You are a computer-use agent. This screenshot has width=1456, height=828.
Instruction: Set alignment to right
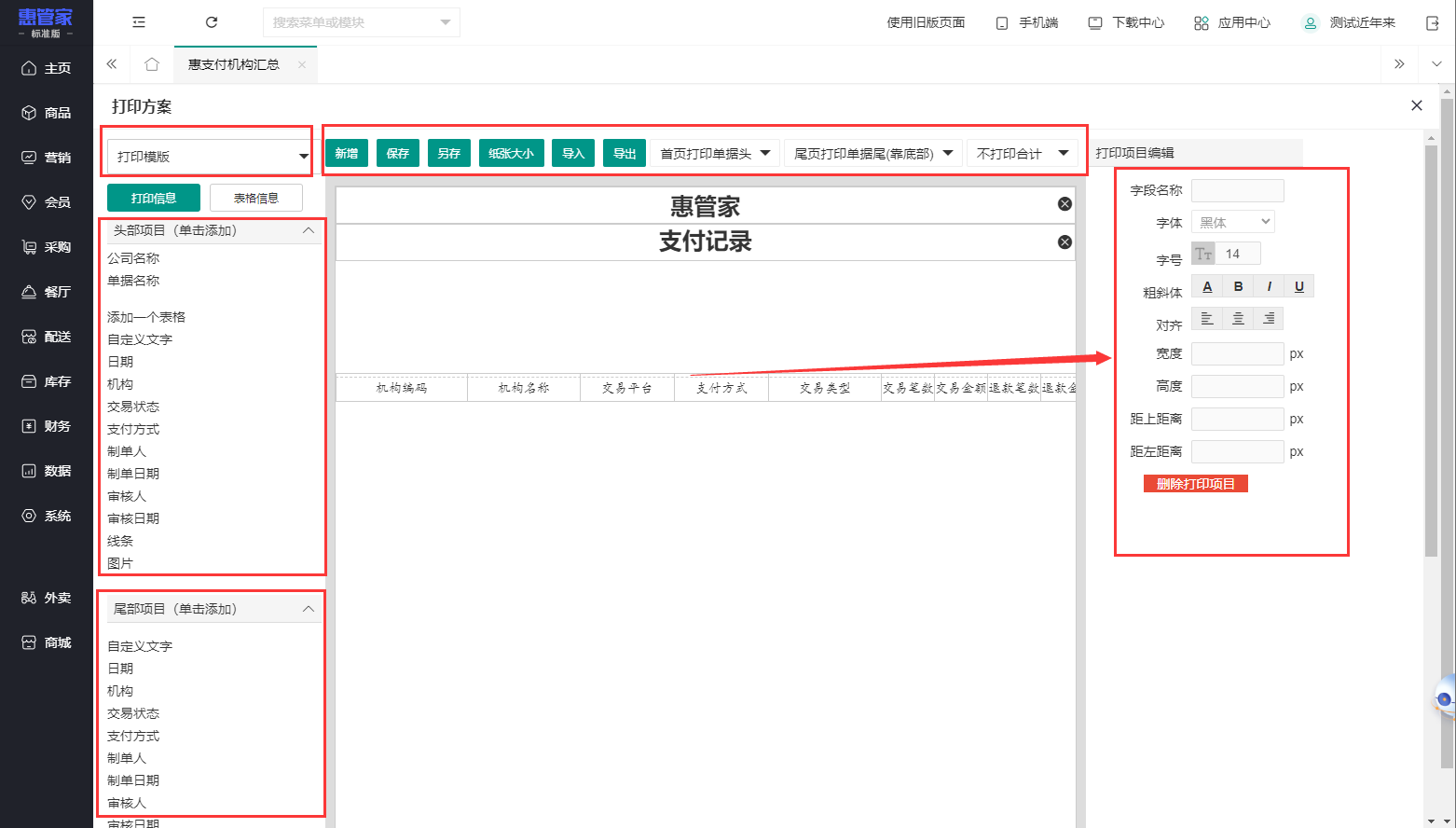click(1269, 319)
